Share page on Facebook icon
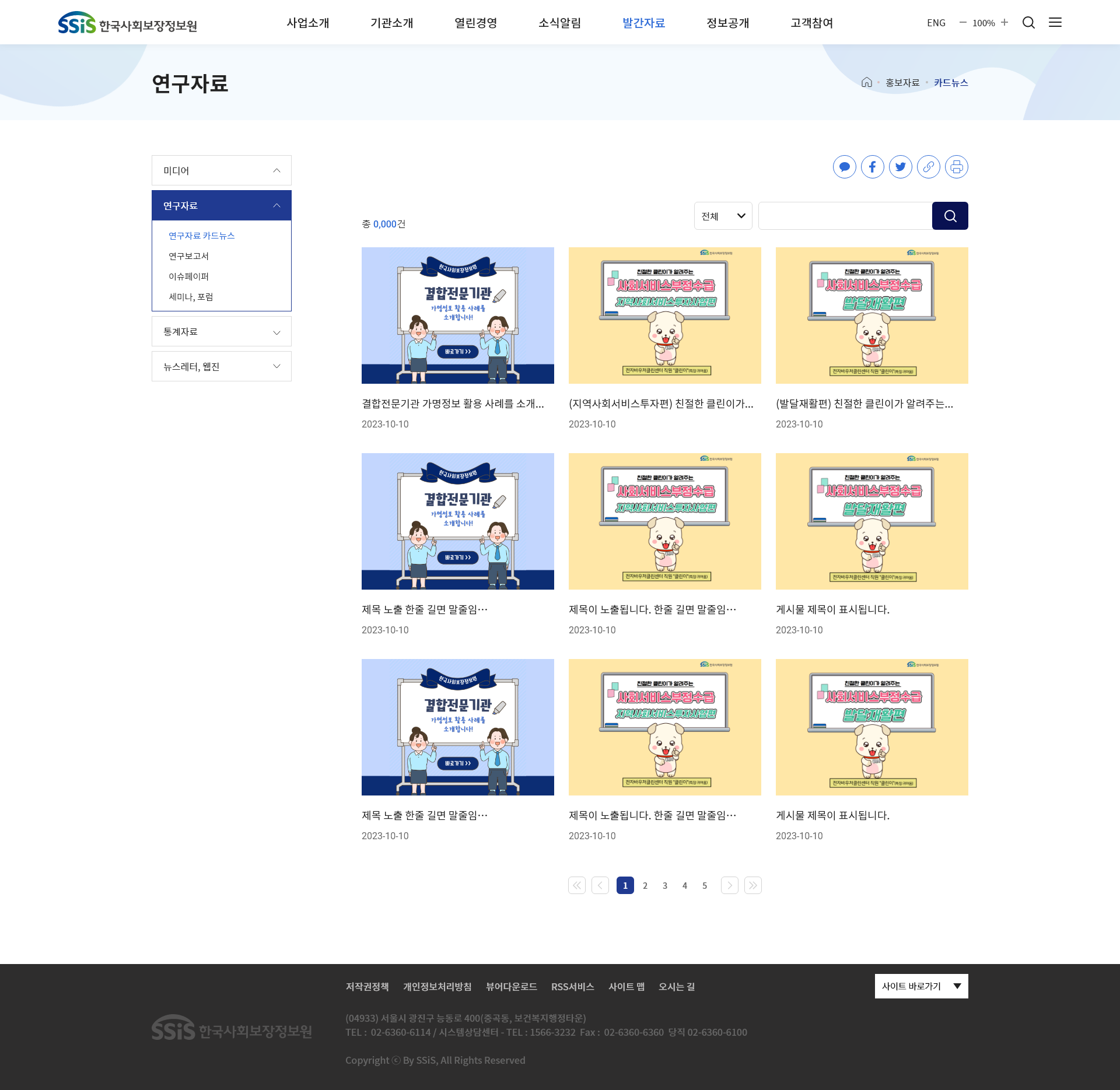1120x1090 pixels. tap(872, 167)
